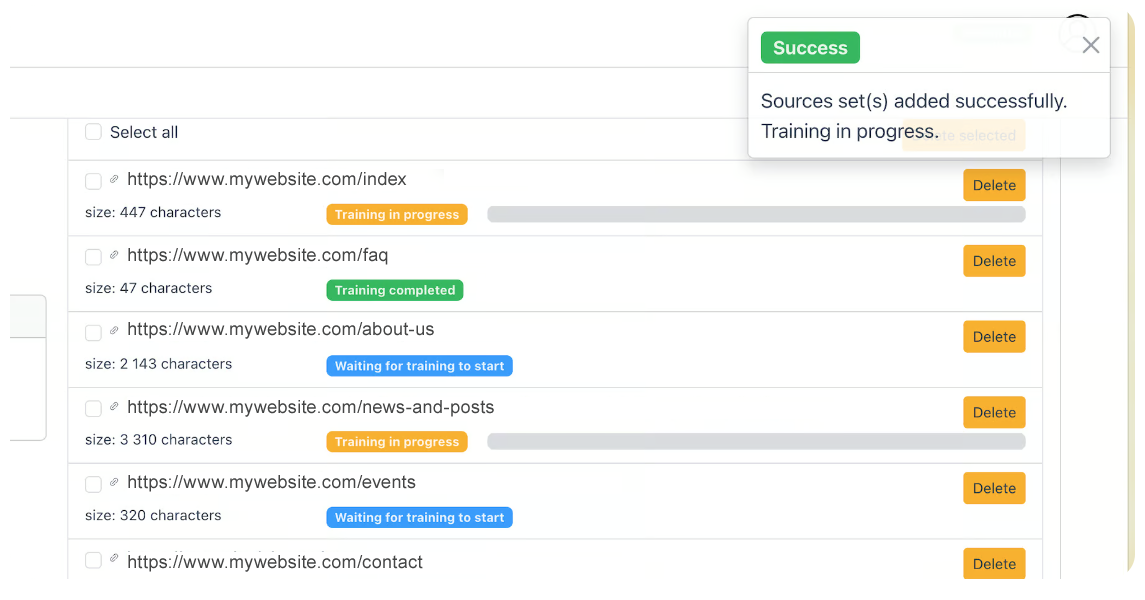Click the green Training completed badge
The image size is (1145, 600).
[395, 290]
